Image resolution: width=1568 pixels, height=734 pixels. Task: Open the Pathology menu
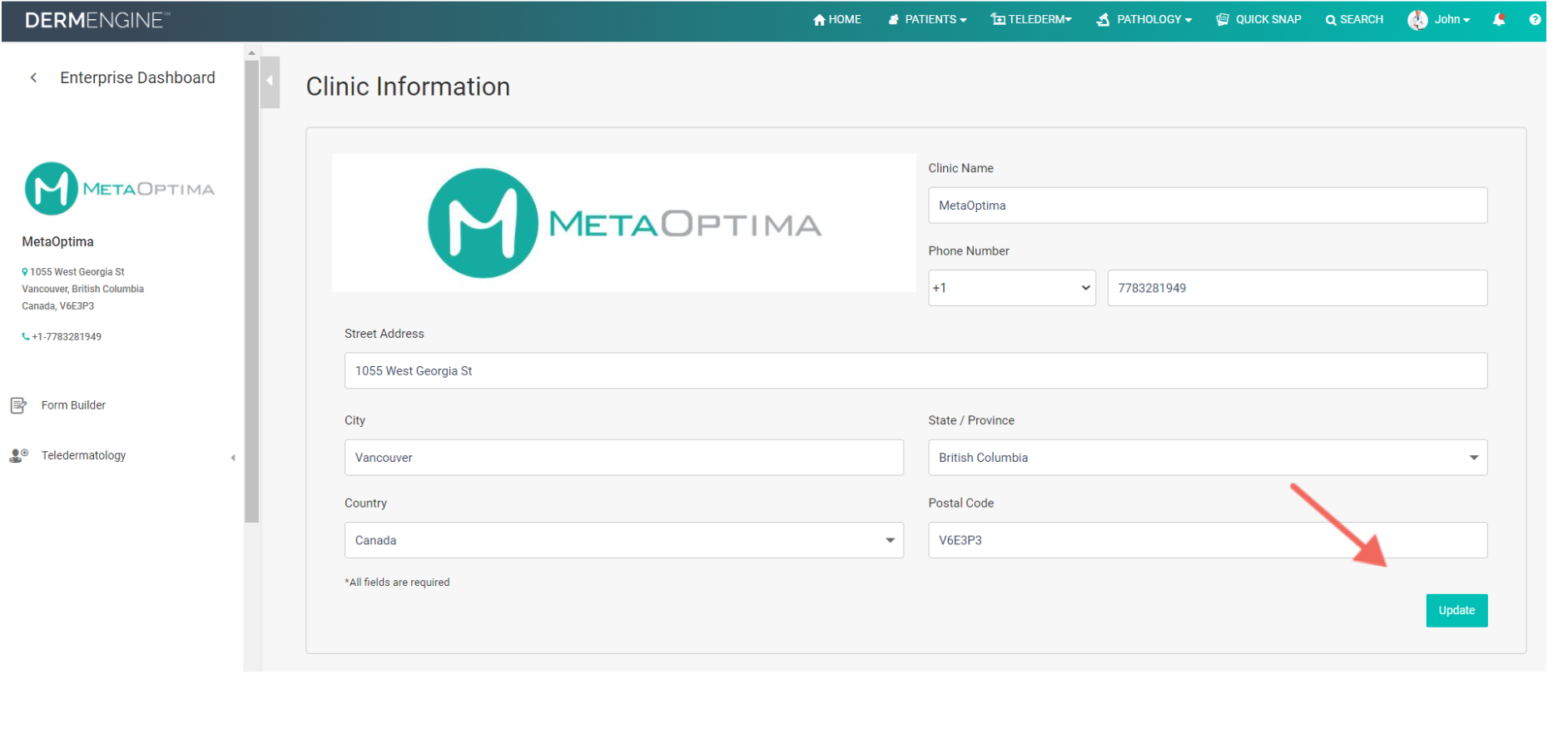(1144, 19)
